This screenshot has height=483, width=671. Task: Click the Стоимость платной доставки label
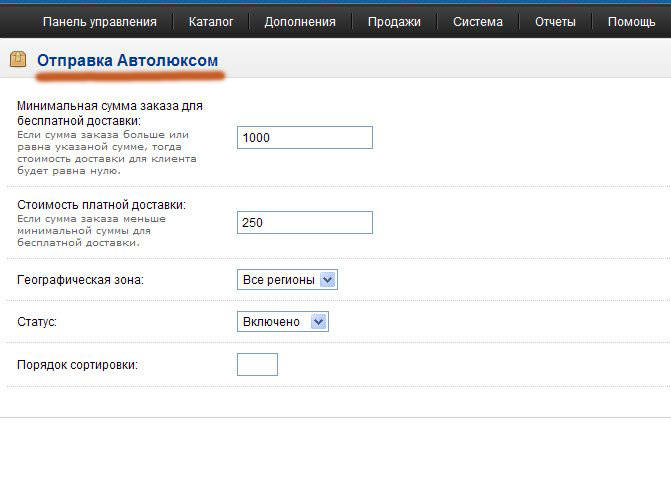click(101, 205)
